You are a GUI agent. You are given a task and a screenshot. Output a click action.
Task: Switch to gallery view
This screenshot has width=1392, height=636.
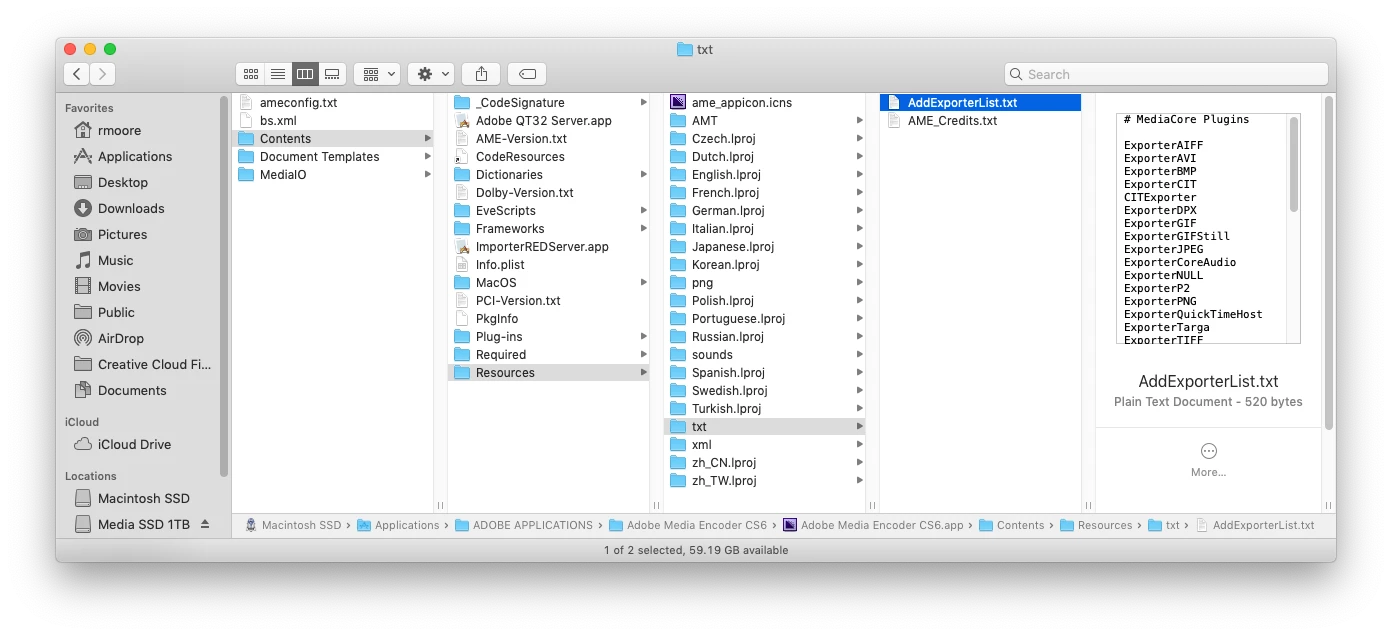point(333,74)
